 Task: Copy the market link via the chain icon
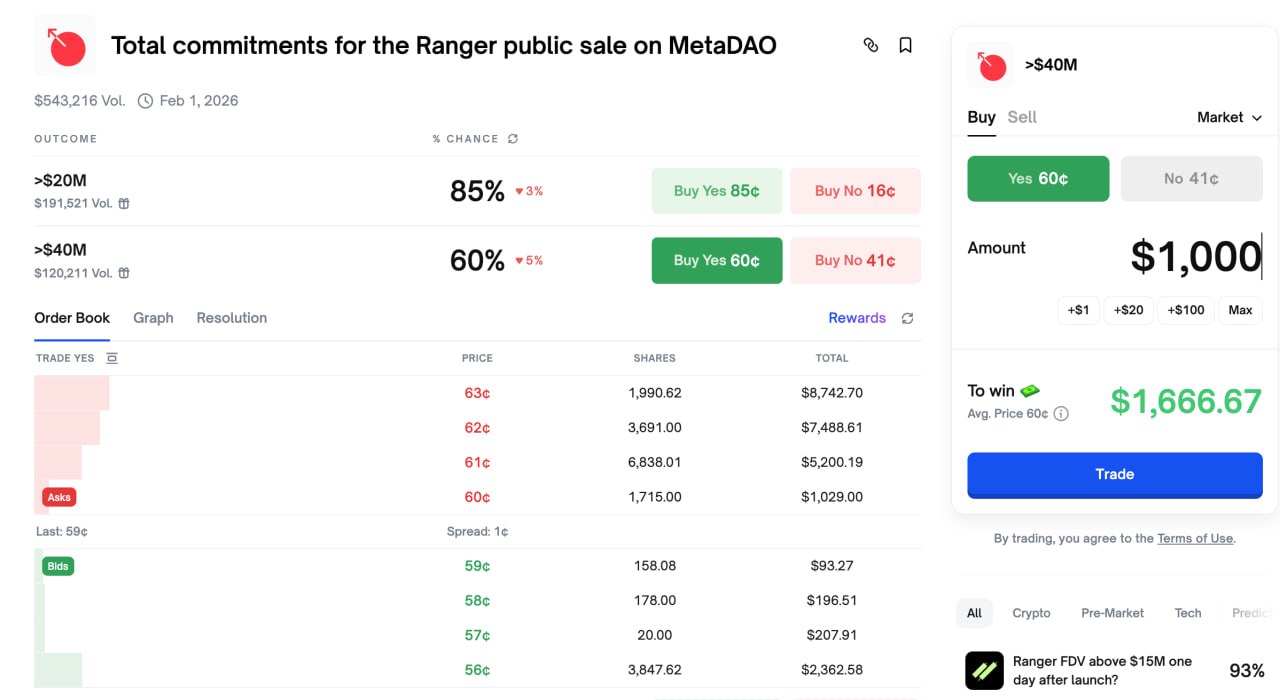[871, 45]
